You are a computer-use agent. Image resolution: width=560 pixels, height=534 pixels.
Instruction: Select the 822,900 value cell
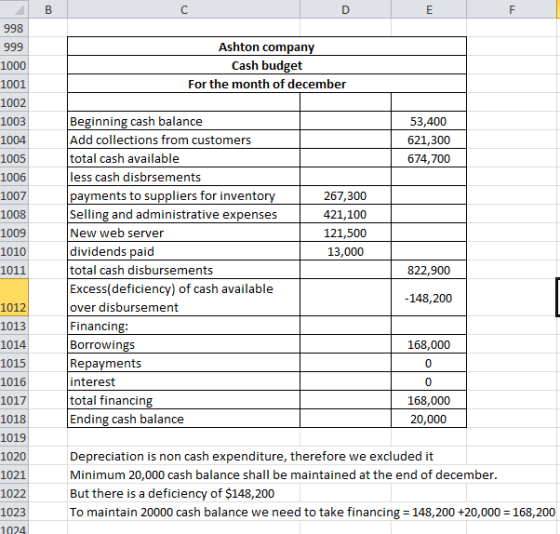click(429, 270)
